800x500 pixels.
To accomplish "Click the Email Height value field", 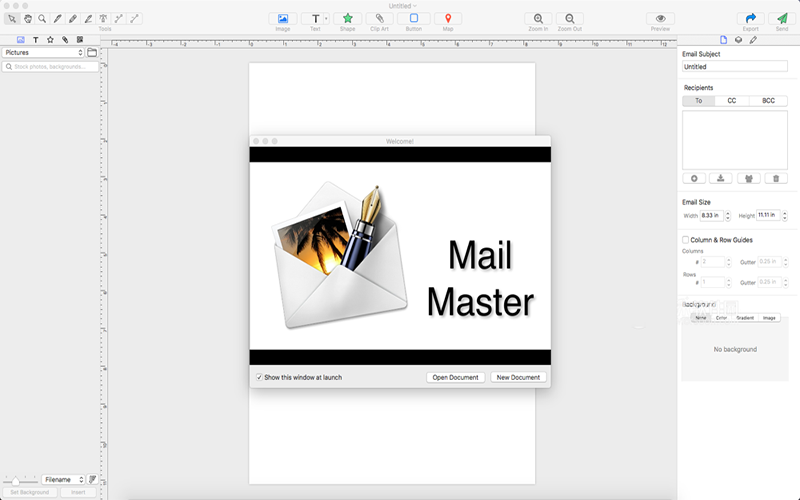I will tap(768, 215).
